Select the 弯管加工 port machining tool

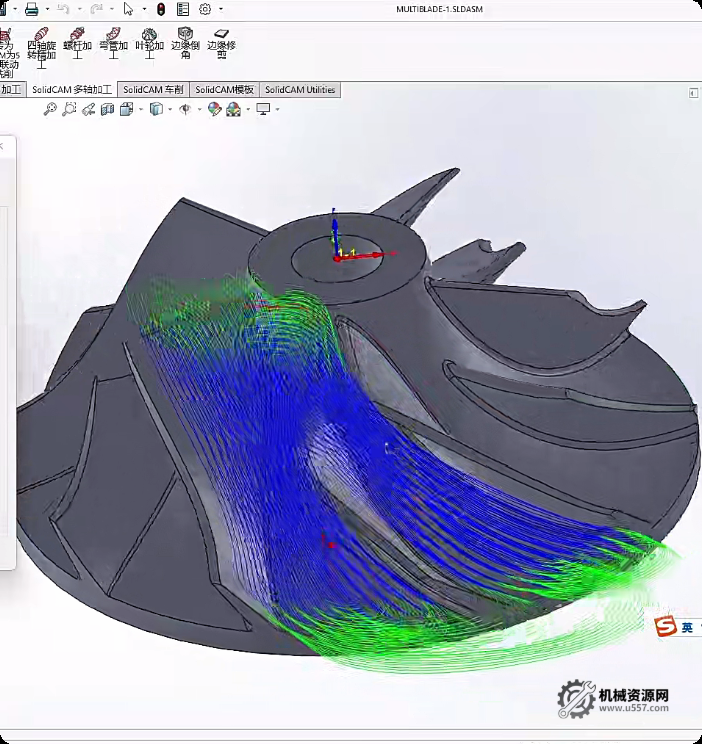(113, 44)
